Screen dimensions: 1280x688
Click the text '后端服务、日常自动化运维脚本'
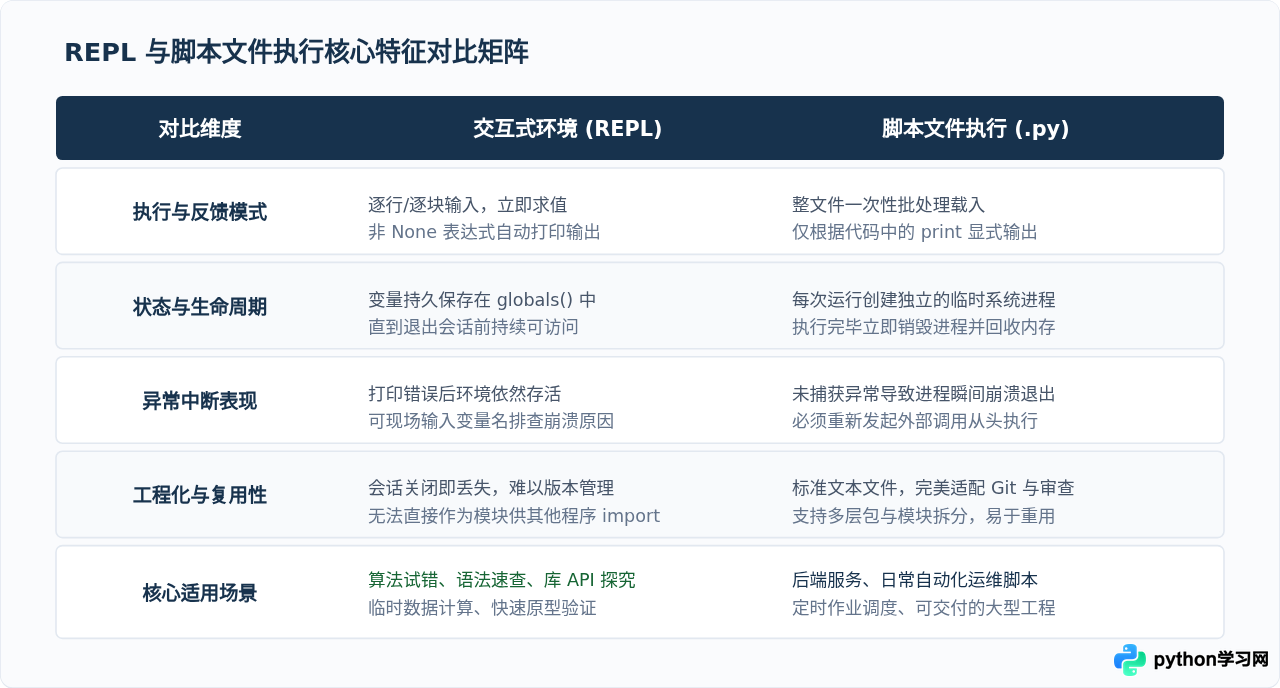point(915,580)
